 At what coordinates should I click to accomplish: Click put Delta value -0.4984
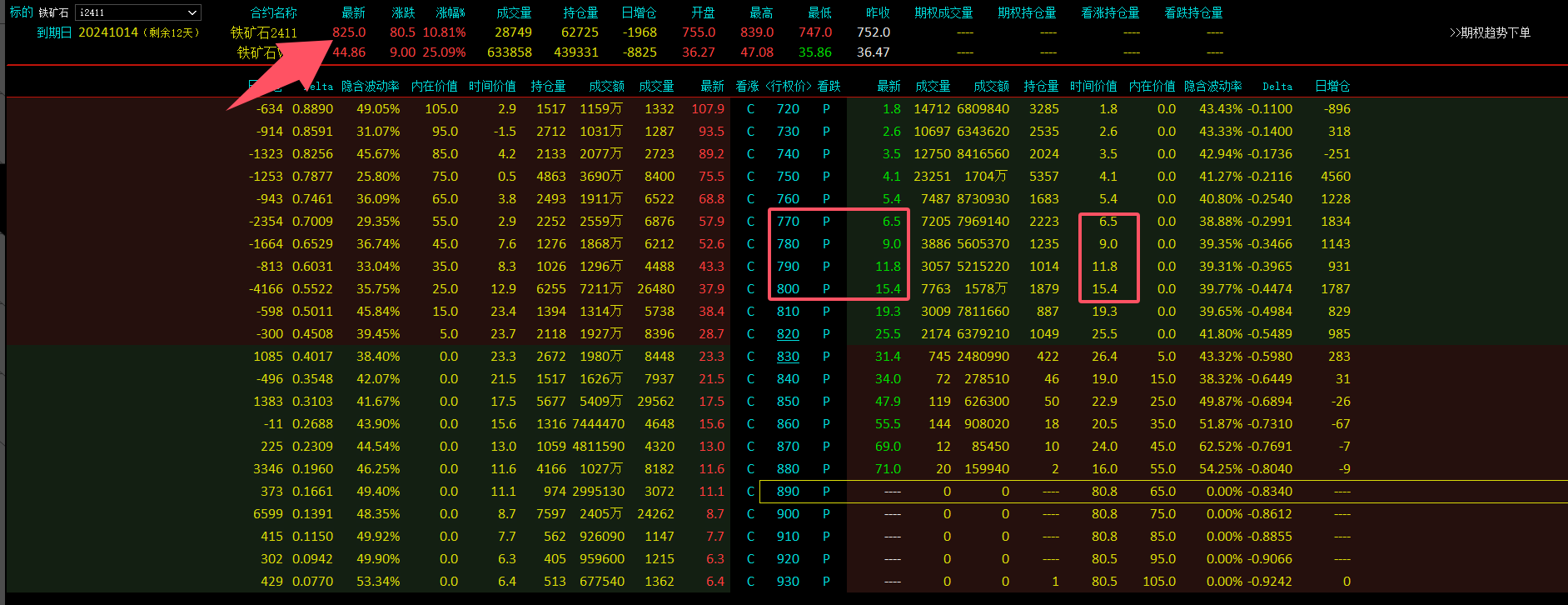click(1270, 312)
